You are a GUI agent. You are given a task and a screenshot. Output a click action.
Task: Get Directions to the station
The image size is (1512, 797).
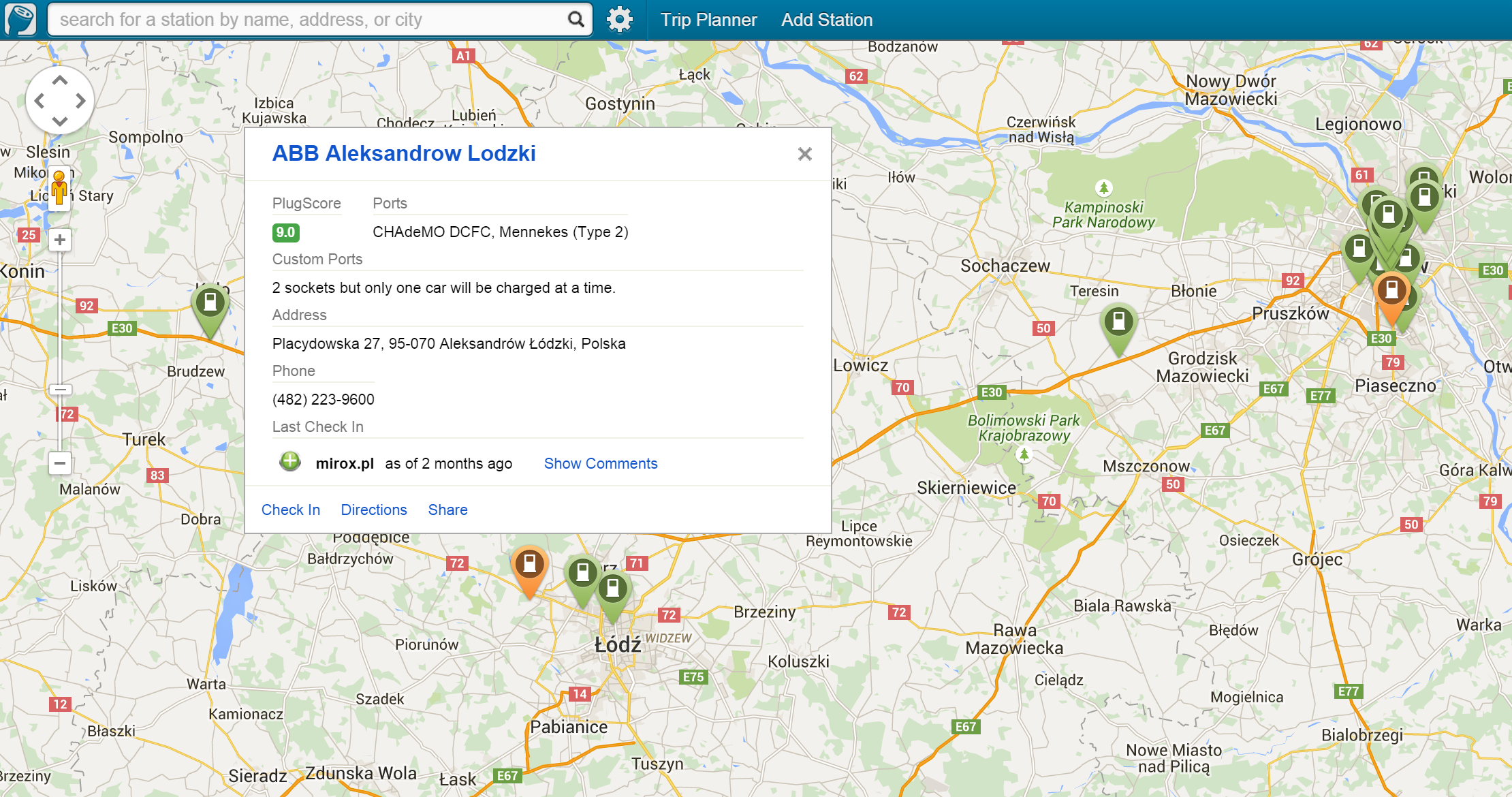(x=374, y=510)
